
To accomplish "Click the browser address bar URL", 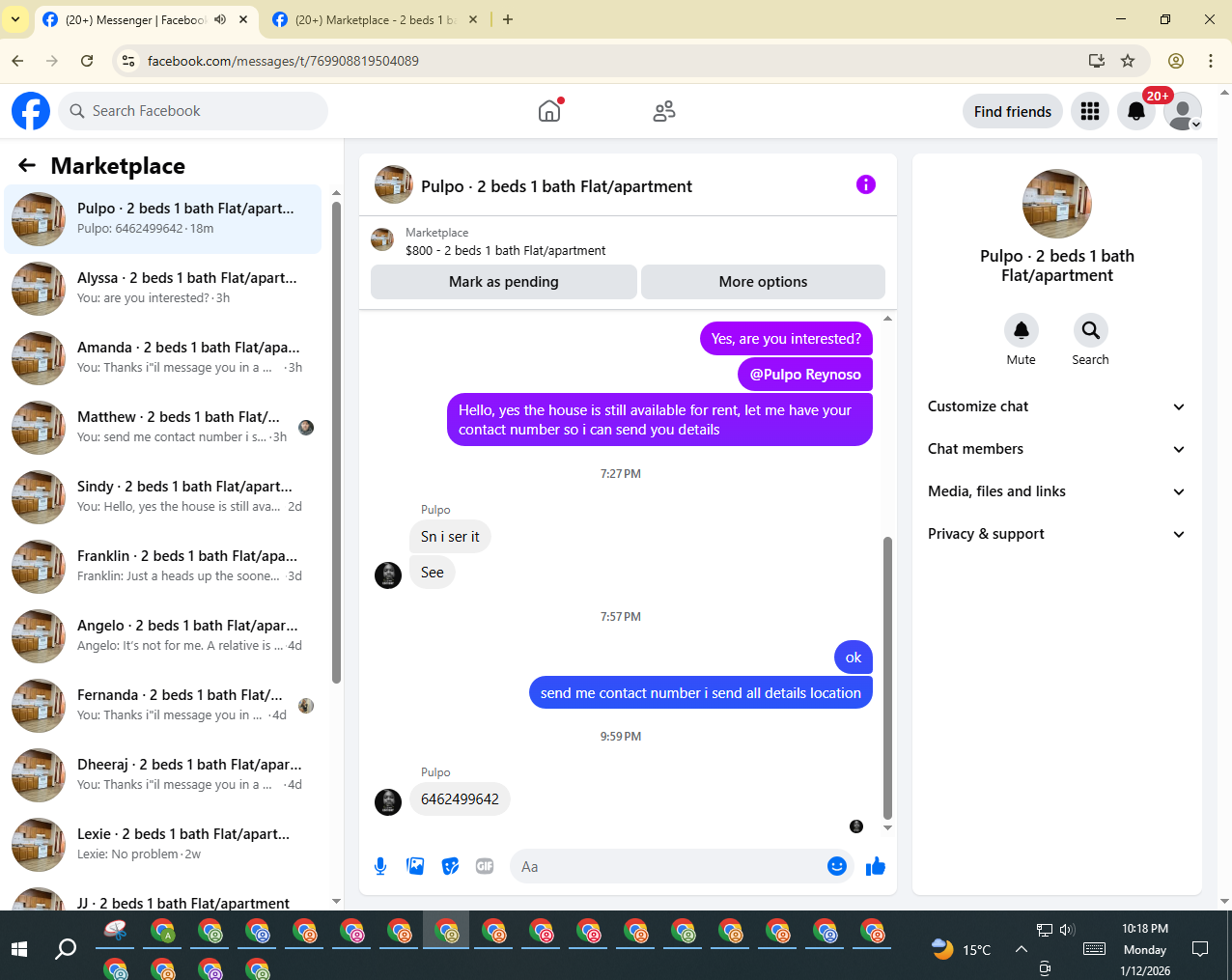I will [x=283, y=61].
